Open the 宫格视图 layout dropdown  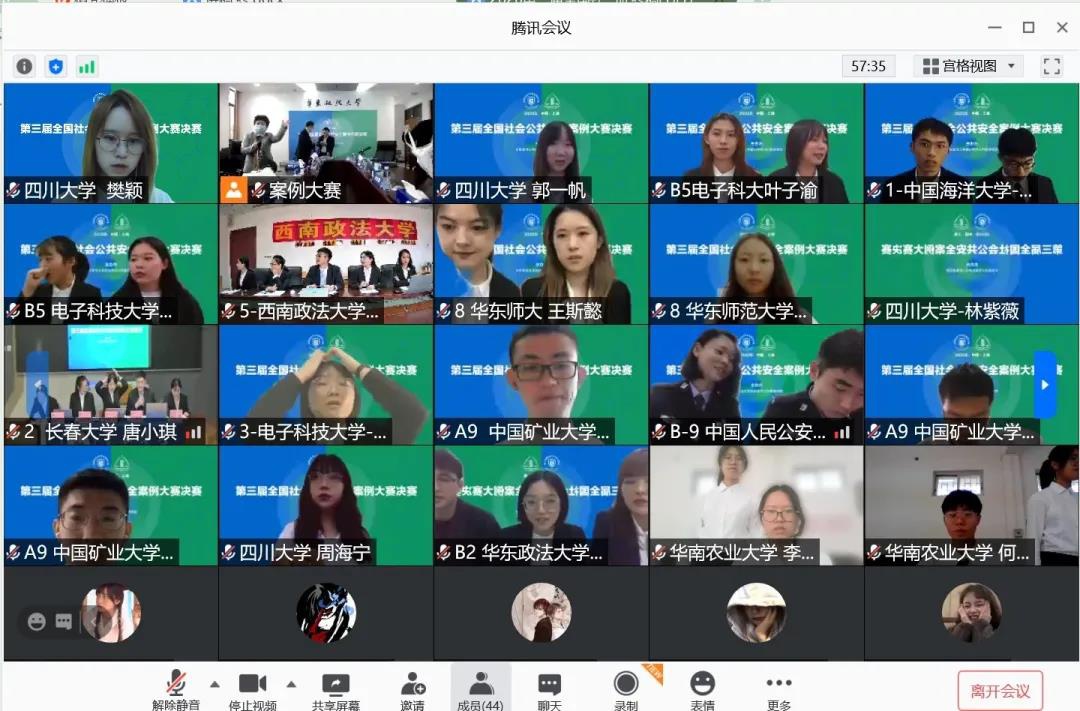click(968, 66)
